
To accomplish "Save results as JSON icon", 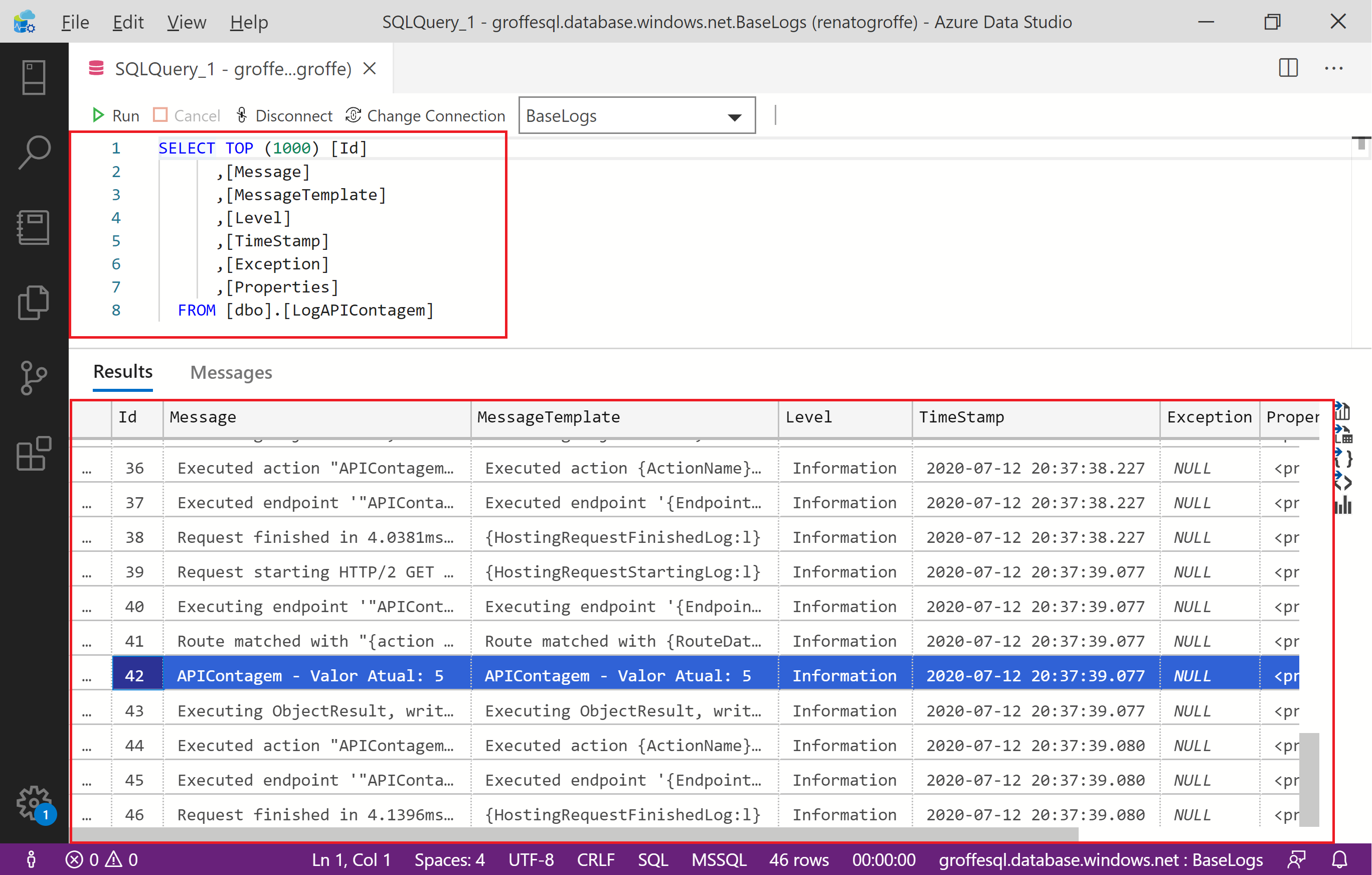I will tap(1343, 458).
